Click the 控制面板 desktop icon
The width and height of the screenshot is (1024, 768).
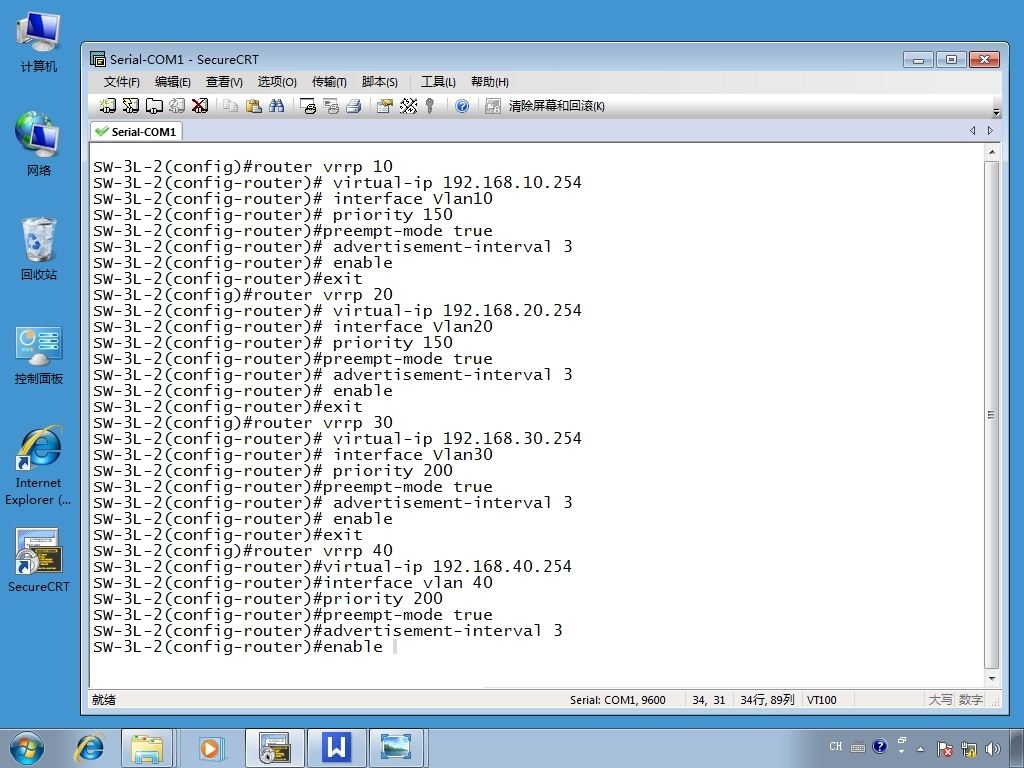(x=39, y=355)
